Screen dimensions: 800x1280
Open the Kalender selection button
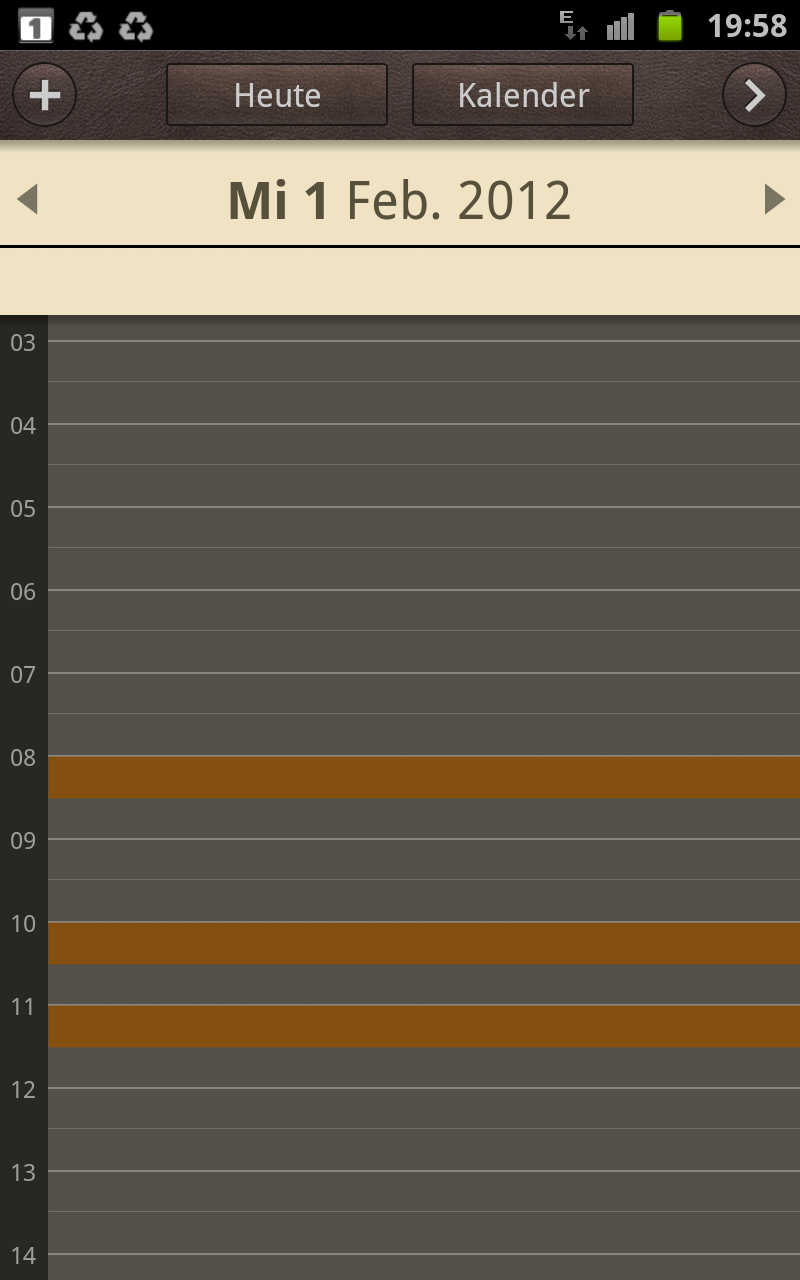pyautogui.click(x=523, y=95)
